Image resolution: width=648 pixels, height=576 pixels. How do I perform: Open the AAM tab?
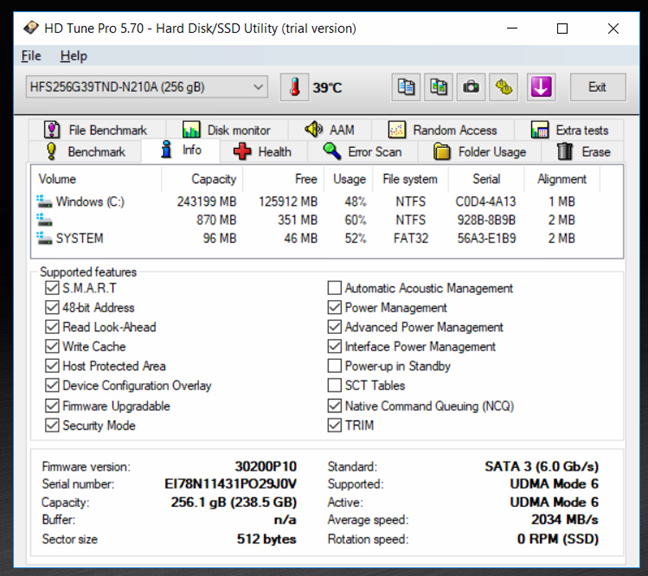[330, 130]
